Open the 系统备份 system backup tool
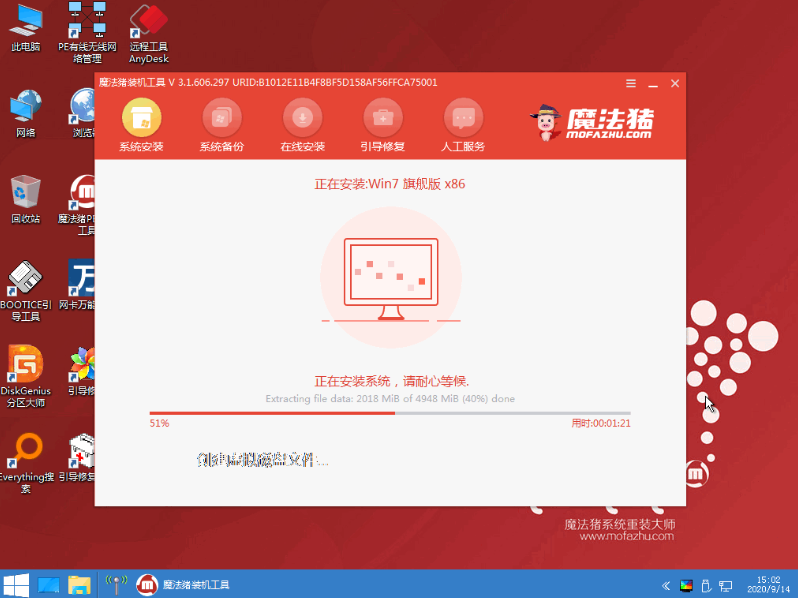Screen dimensions: 798x598 pos(222,125)
